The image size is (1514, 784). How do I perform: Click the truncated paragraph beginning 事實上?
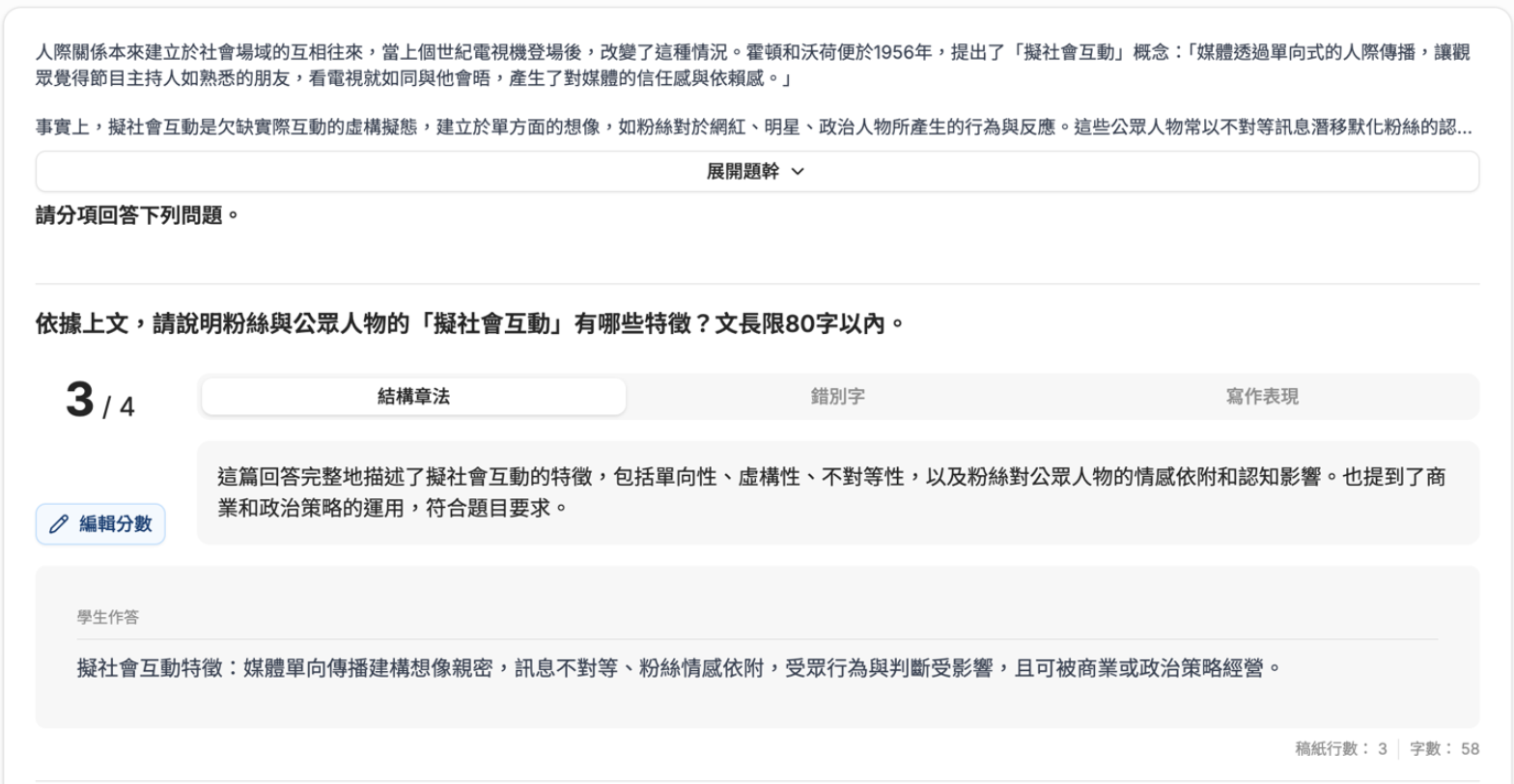pos(753,127)
